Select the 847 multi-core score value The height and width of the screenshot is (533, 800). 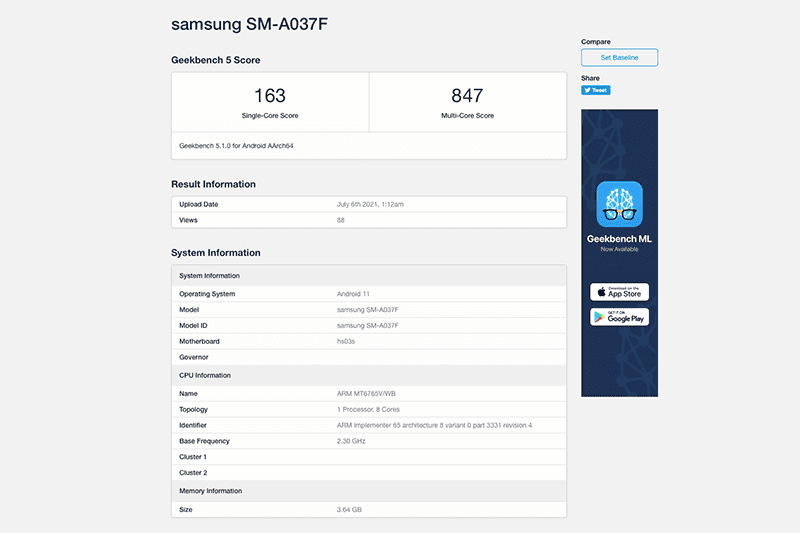(x=467, y=96)
